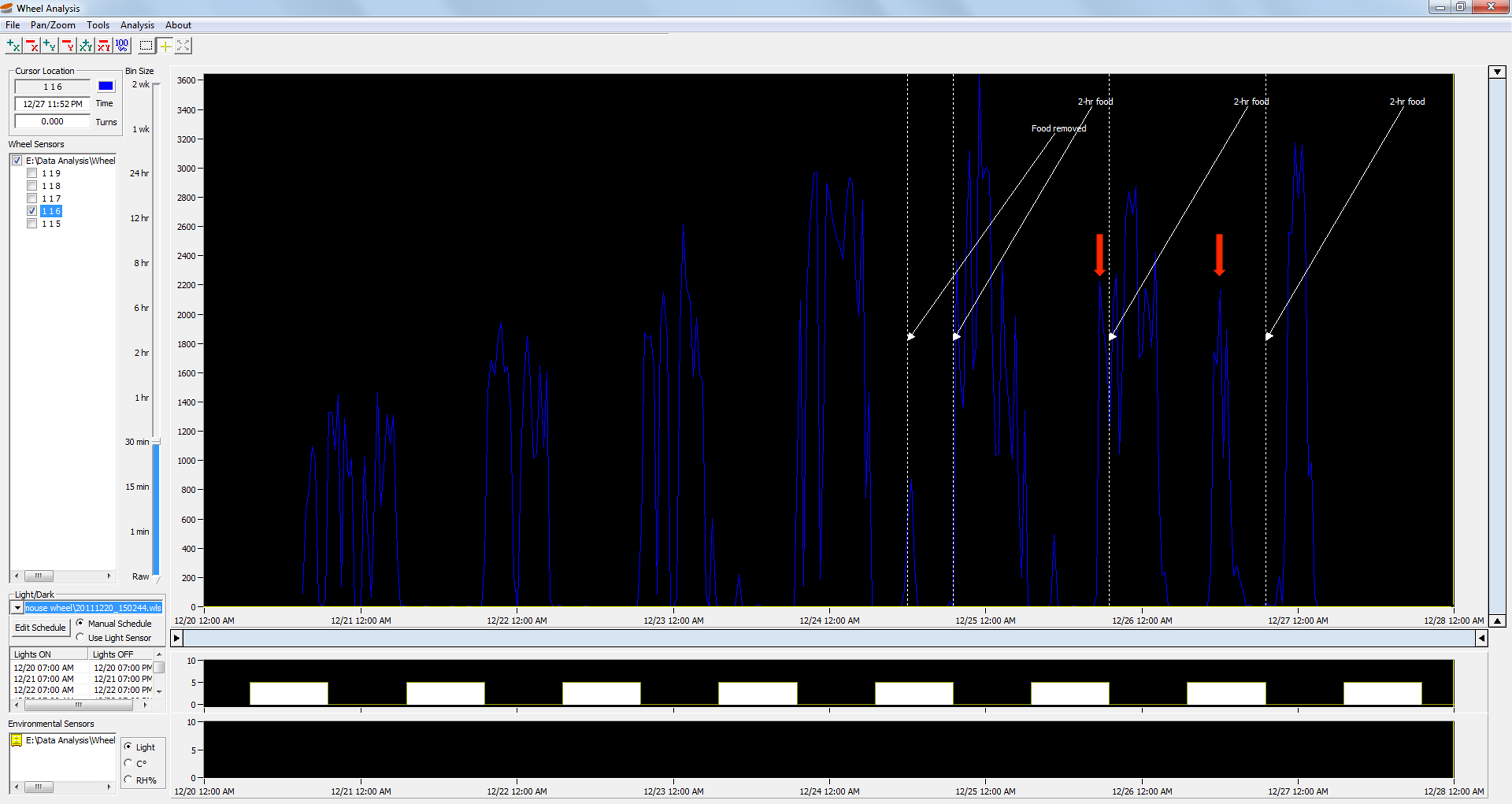Viewport: 1512px width, 804px height.
Task: Click the Turns value field
Action: point(52,122)
